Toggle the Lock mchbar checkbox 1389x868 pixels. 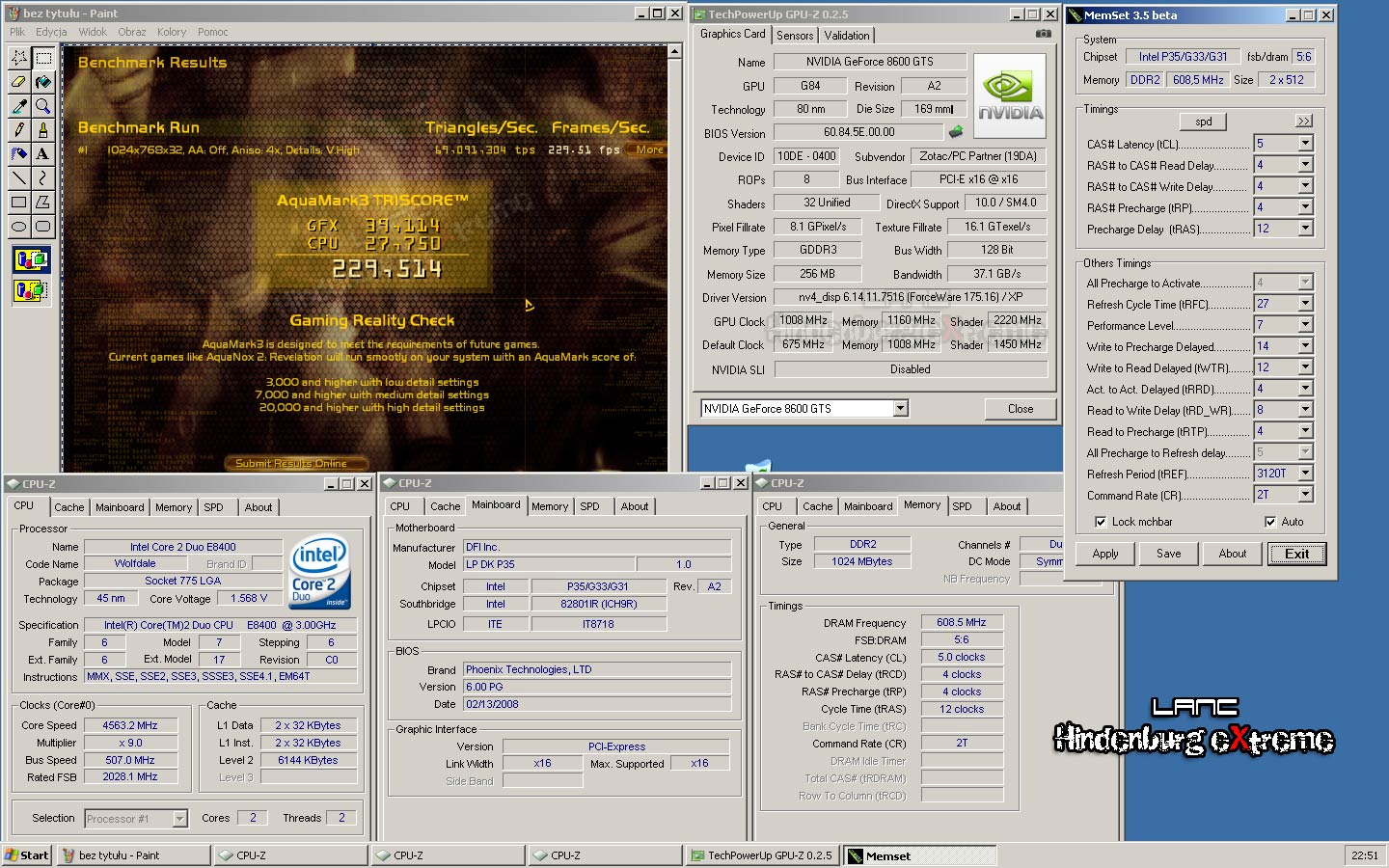coord(1101,522)
